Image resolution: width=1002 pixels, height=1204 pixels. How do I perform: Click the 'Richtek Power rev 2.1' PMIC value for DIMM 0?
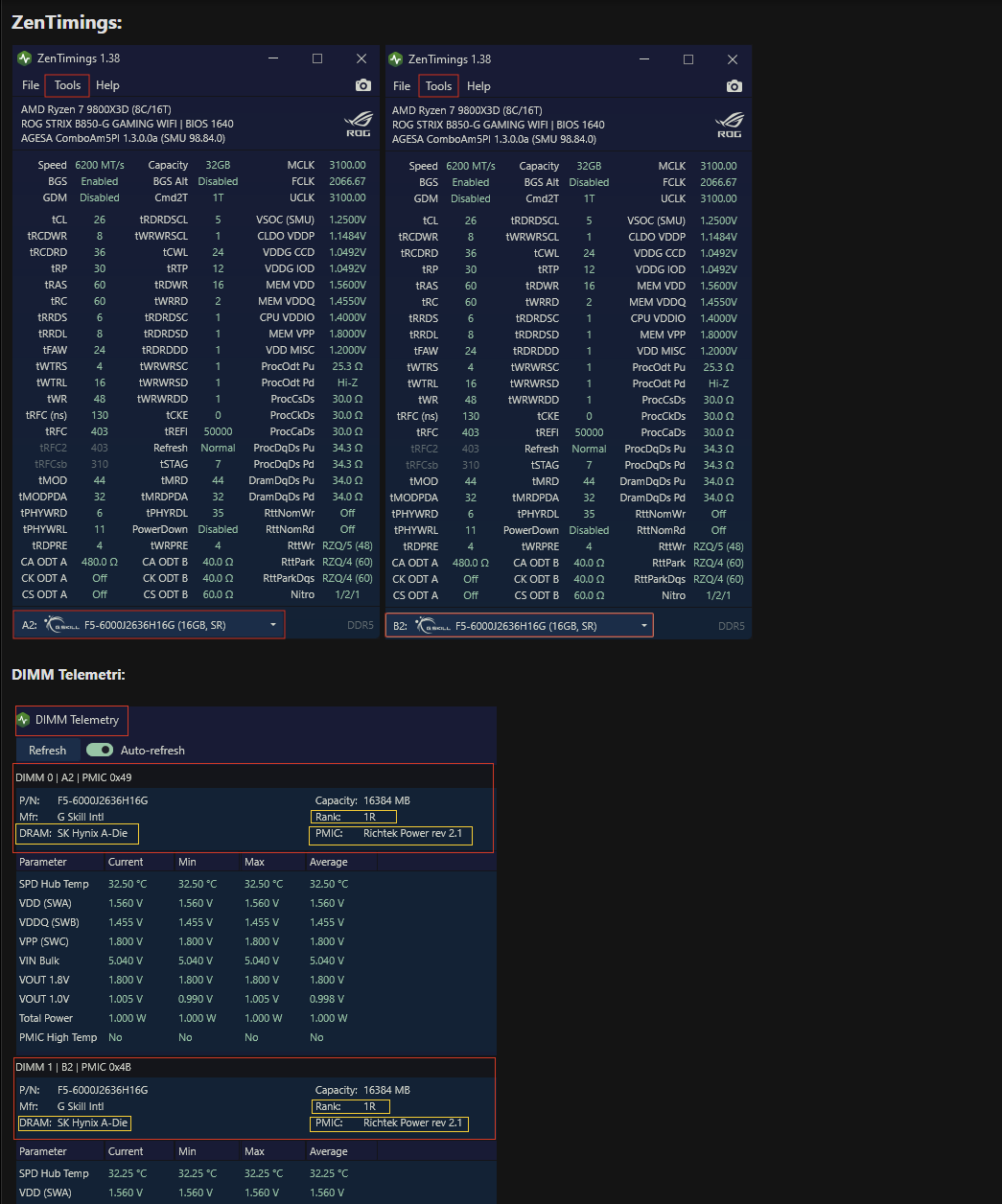[412, 833]
